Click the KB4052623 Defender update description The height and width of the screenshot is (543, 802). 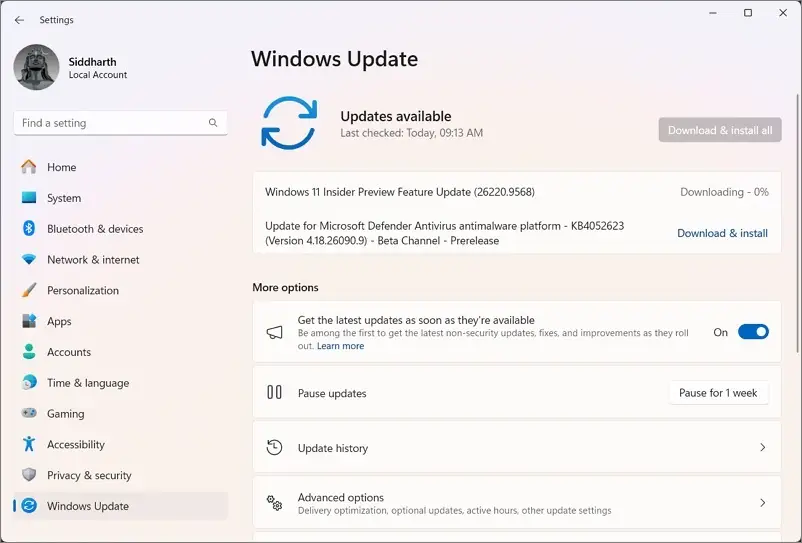444,233
